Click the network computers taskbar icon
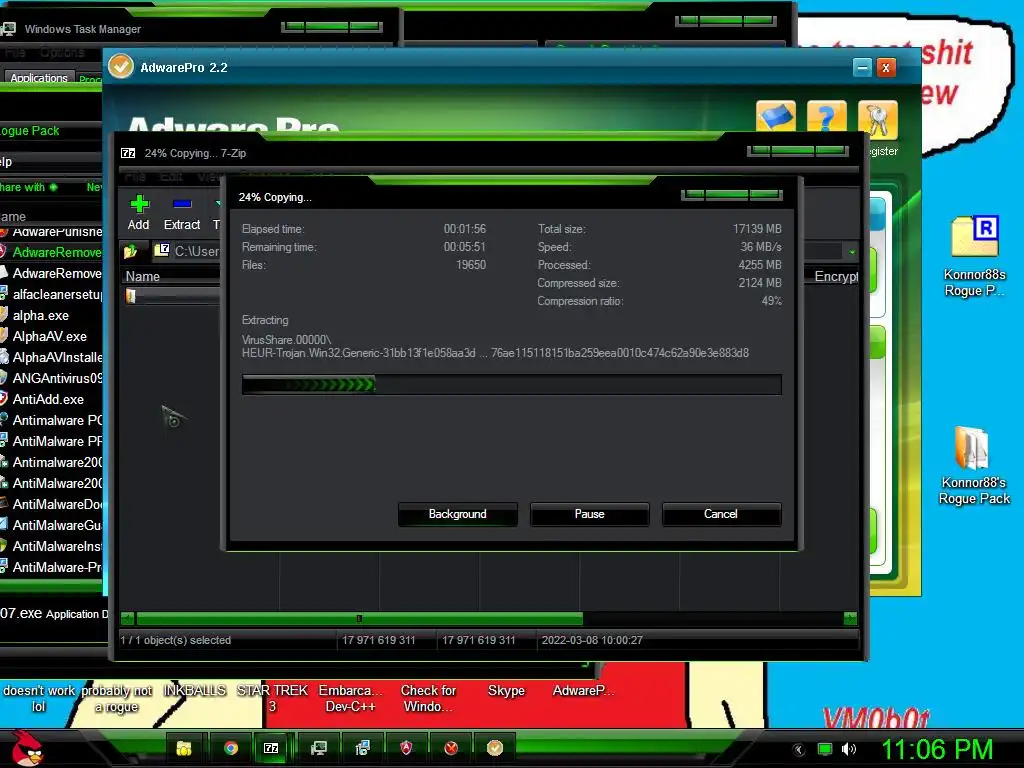Image resolution: width=1024 pixels, height=768 pixels. point(362,748)
